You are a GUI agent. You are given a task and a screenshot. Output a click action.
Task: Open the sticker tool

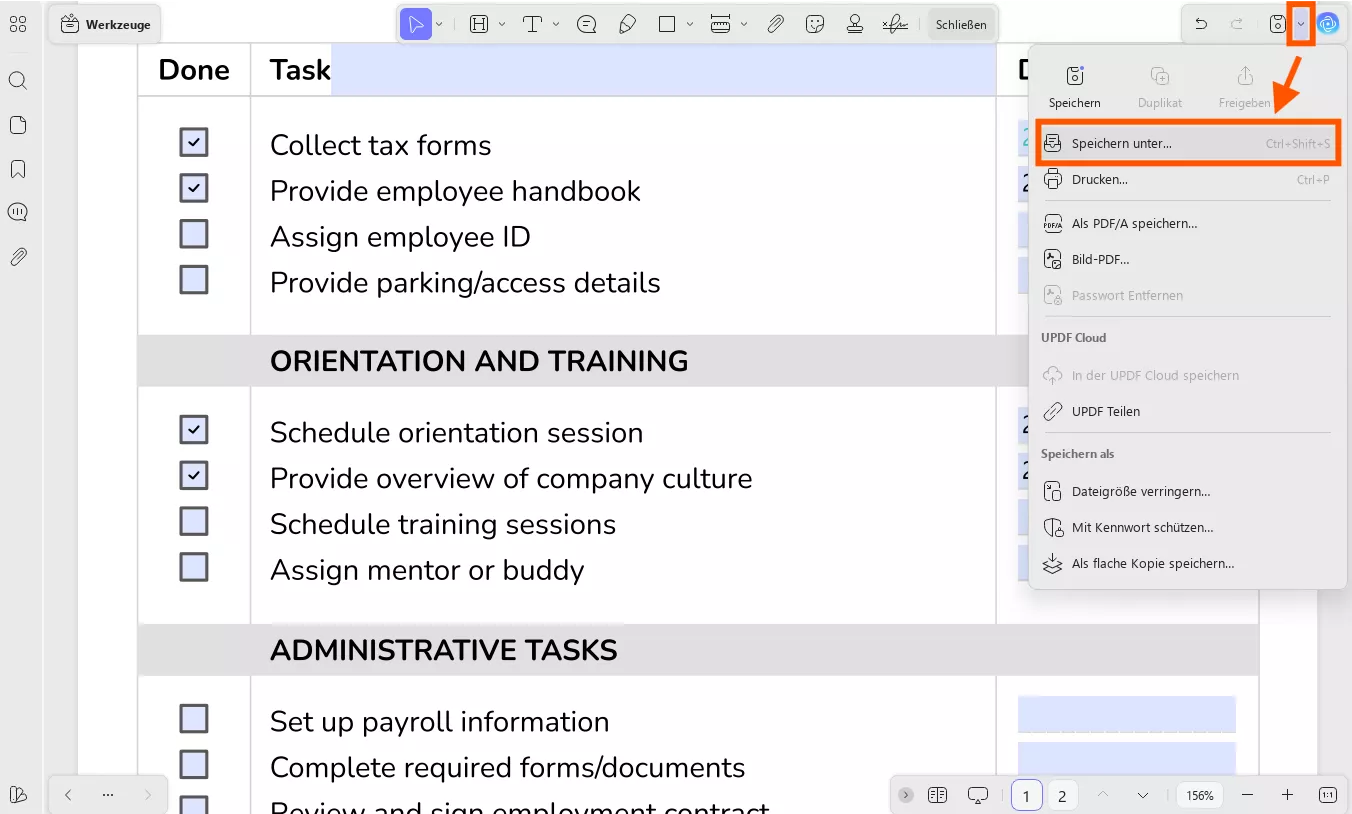tap(815, 25)
